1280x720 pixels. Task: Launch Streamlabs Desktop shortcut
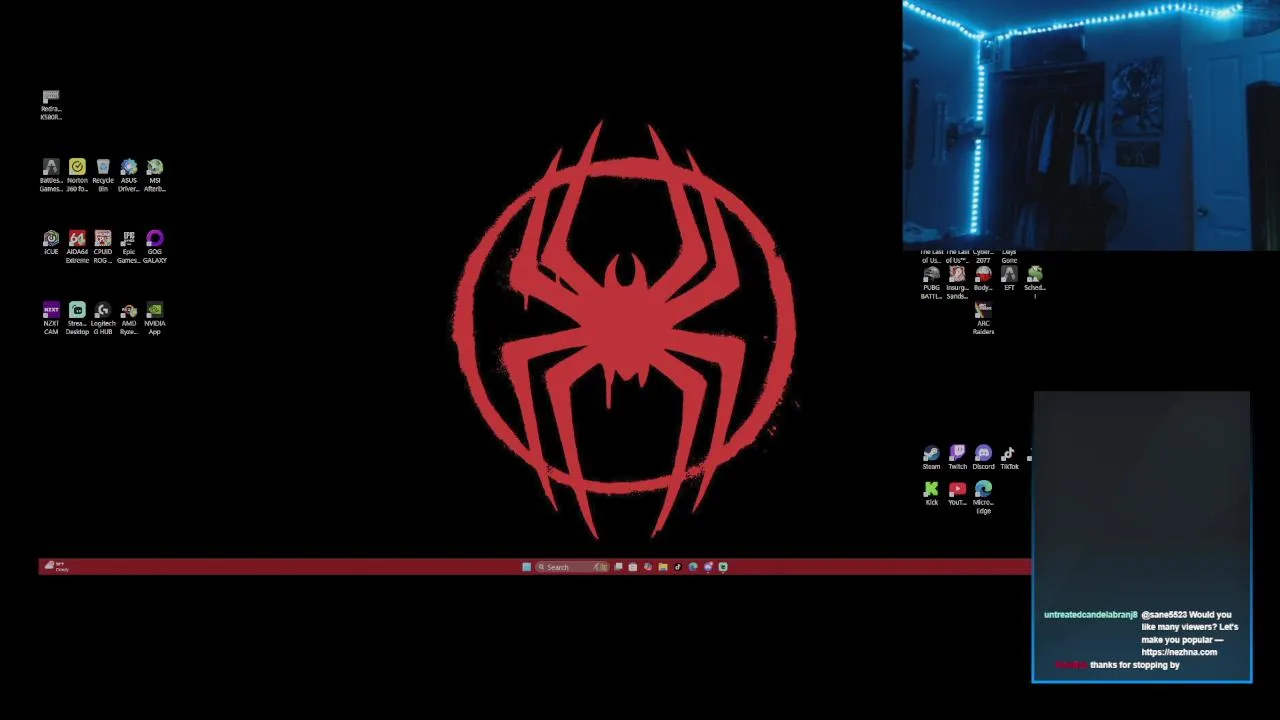click(x=77, y=319)
